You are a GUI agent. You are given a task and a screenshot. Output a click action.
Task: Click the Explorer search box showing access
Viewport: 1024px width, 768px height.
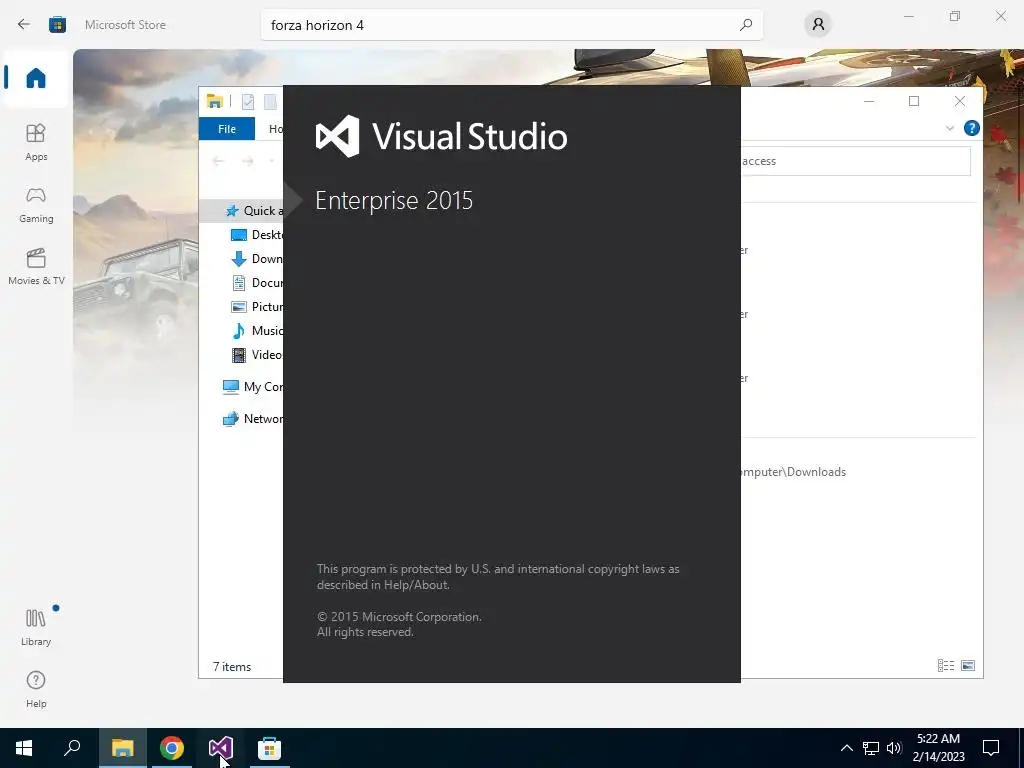pyautogui.click(x=856, y=161)
